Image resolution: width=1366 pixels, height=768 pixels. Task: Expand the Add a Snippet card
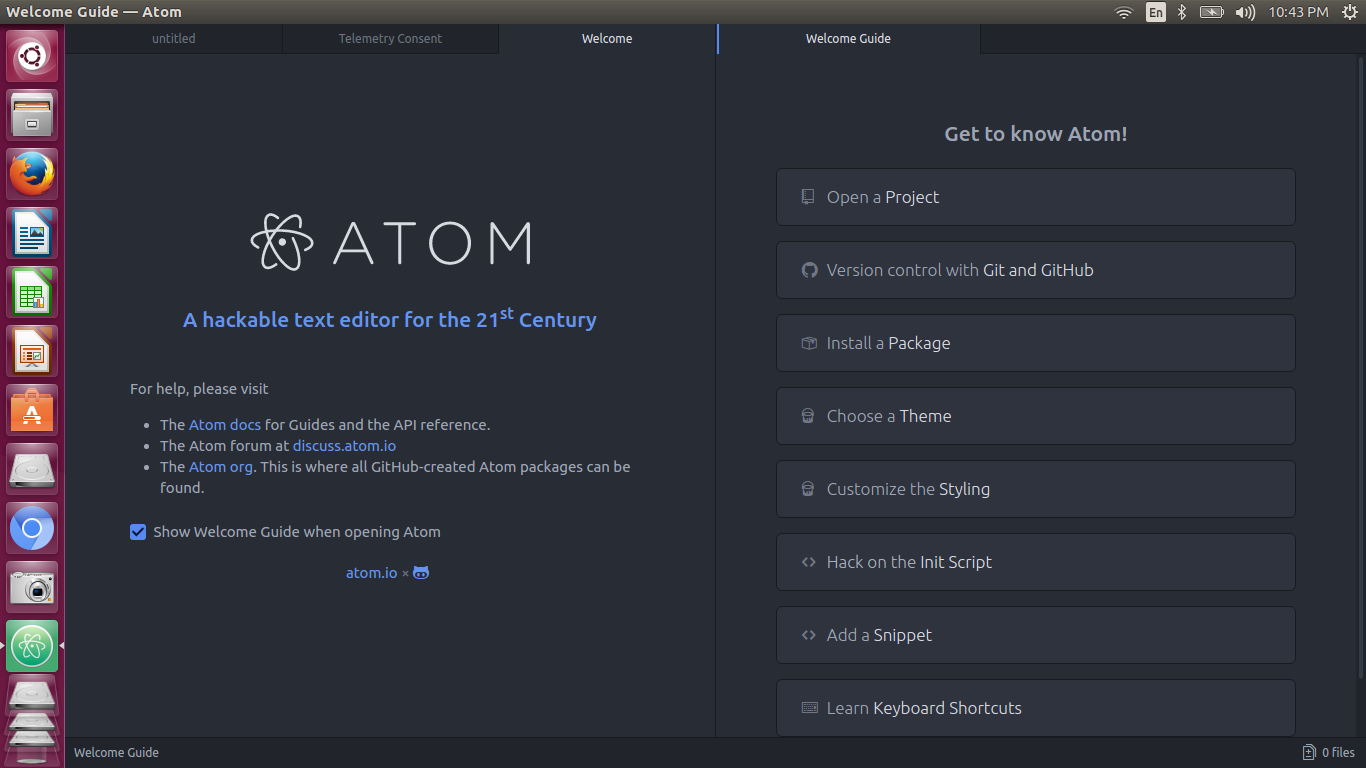coord(1035,635)
